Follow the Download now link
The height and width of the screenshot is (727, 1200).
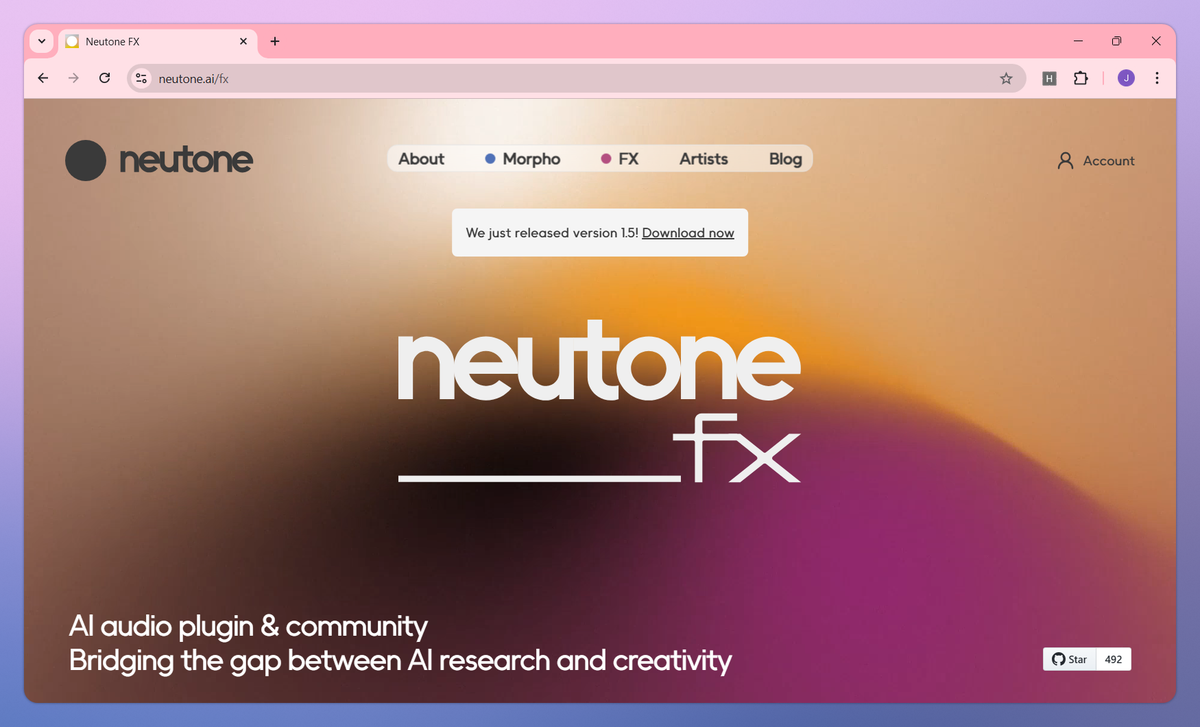pos(688,233)
